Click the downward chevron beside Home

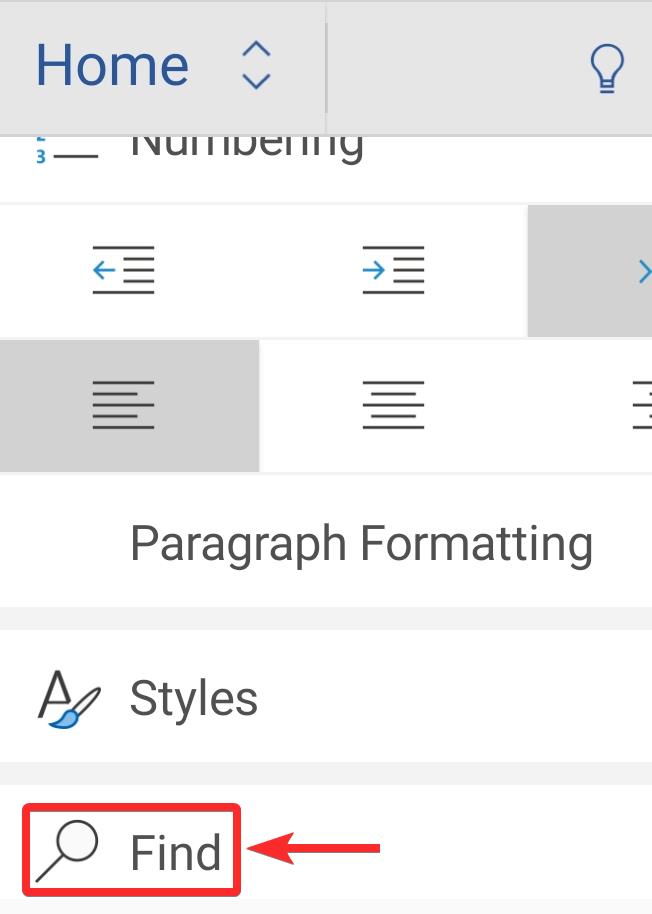257,81
